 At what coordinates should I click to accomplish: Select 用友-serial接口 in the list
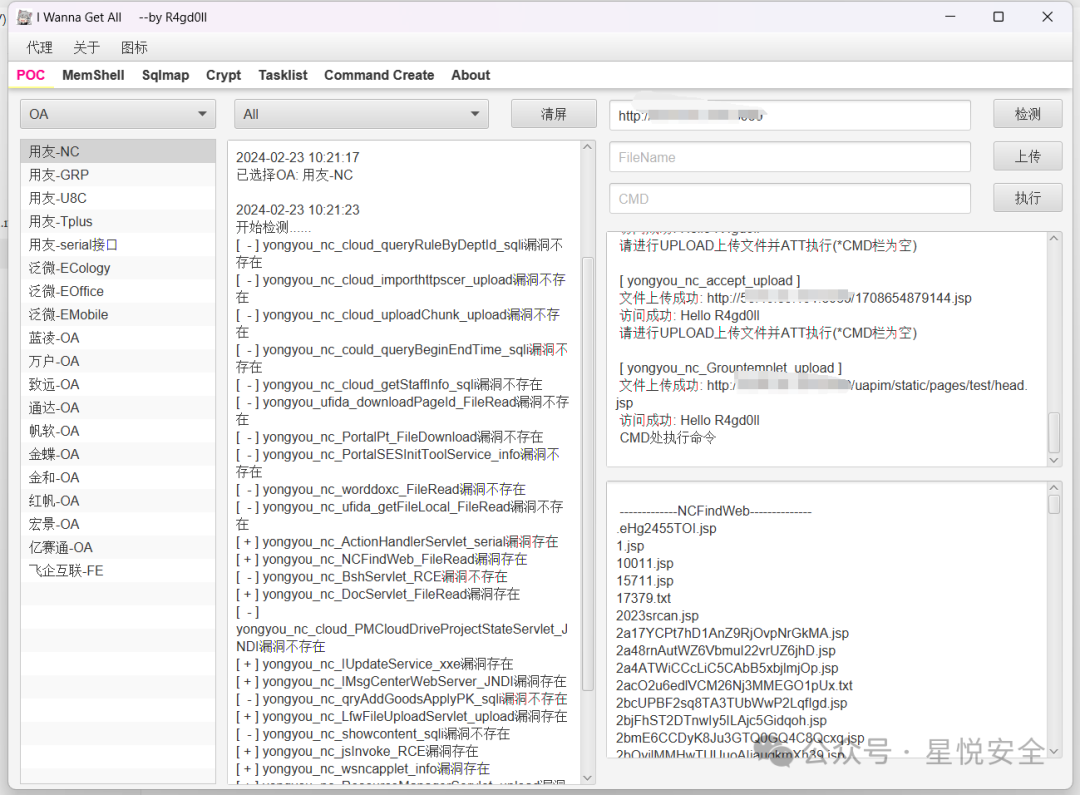click(x=118, y=245)
